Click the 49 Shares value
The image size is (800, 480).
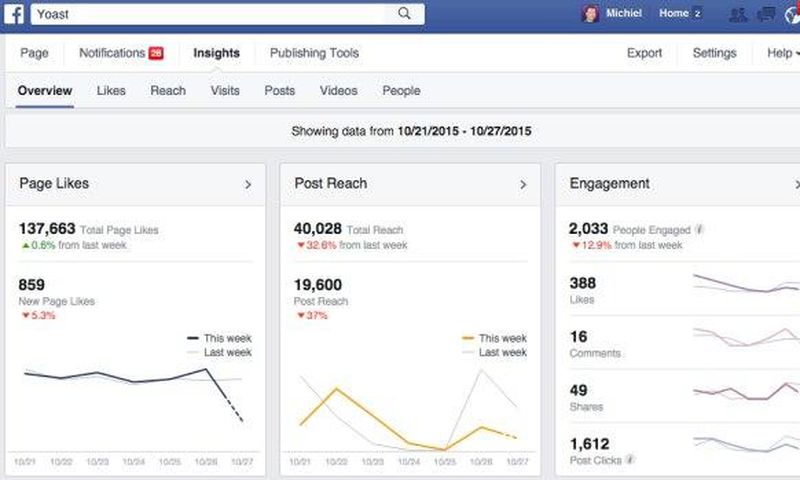pos(579,390)
